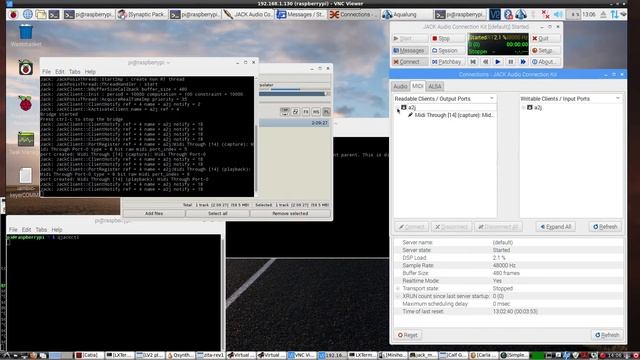Stop the JACK server with Stop button
Image resolution: width=640 pixels, height=360 pixels.
click(x=447, y=38)
